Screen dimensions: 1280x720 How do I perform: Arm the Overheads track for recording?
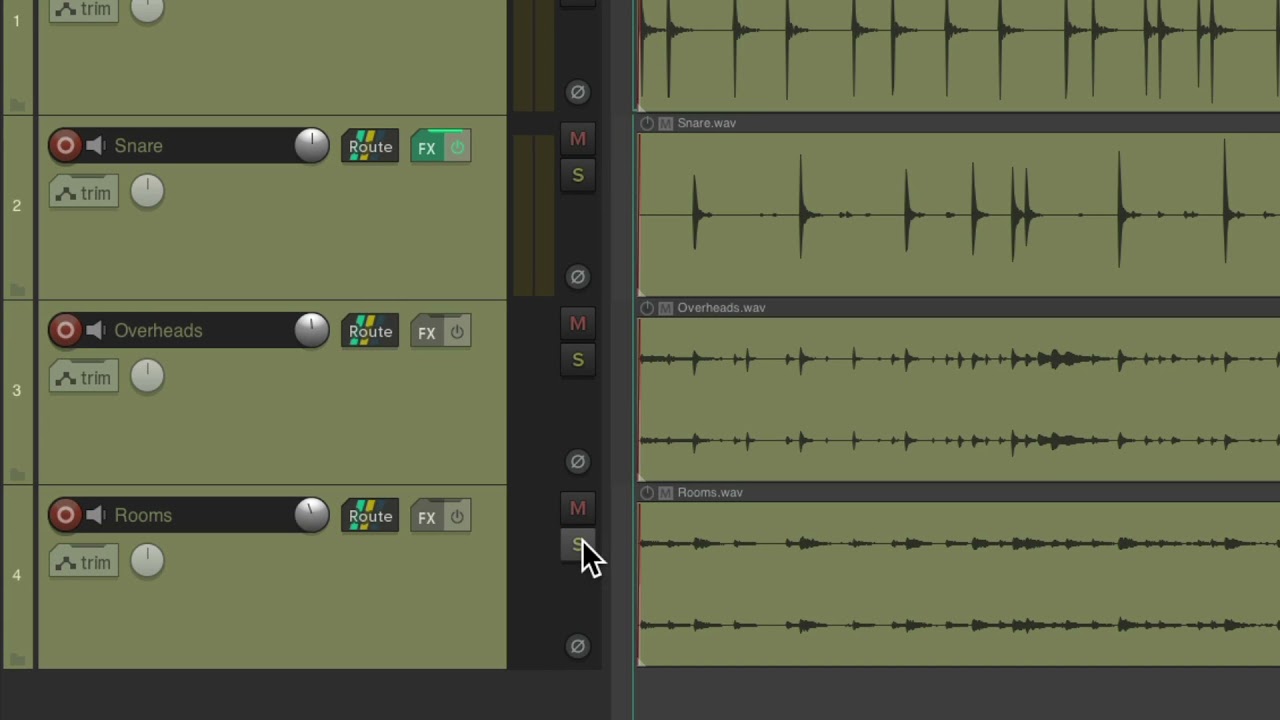pos(65,331)
